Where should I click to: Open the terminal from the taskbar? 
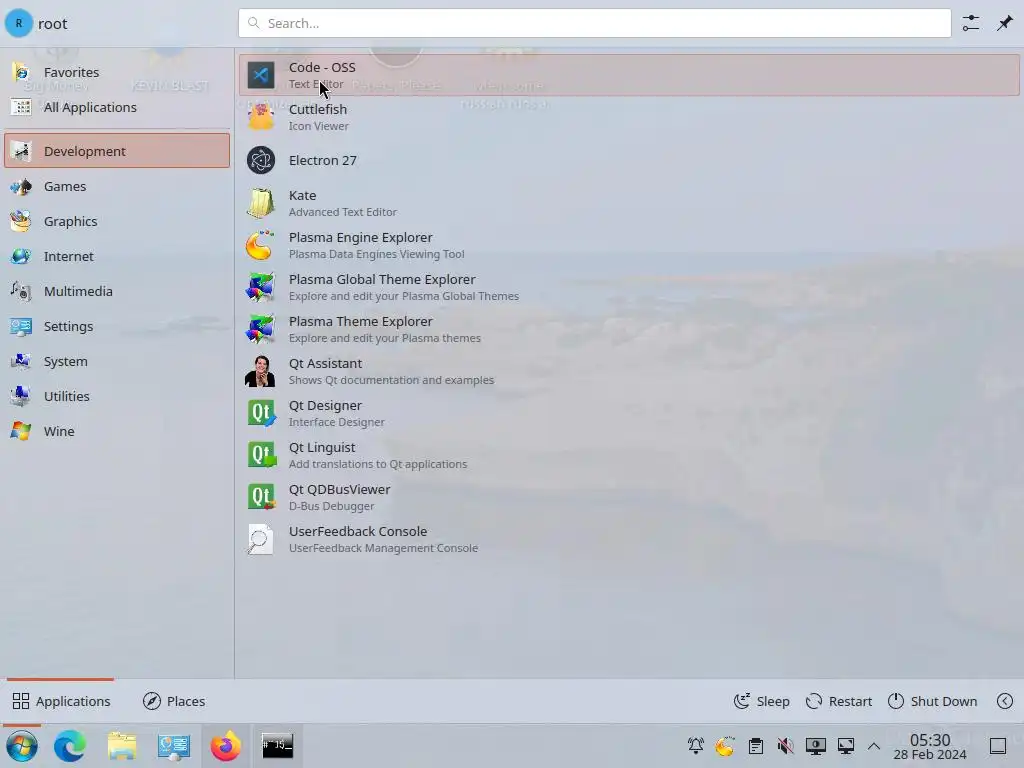point(278,746)
